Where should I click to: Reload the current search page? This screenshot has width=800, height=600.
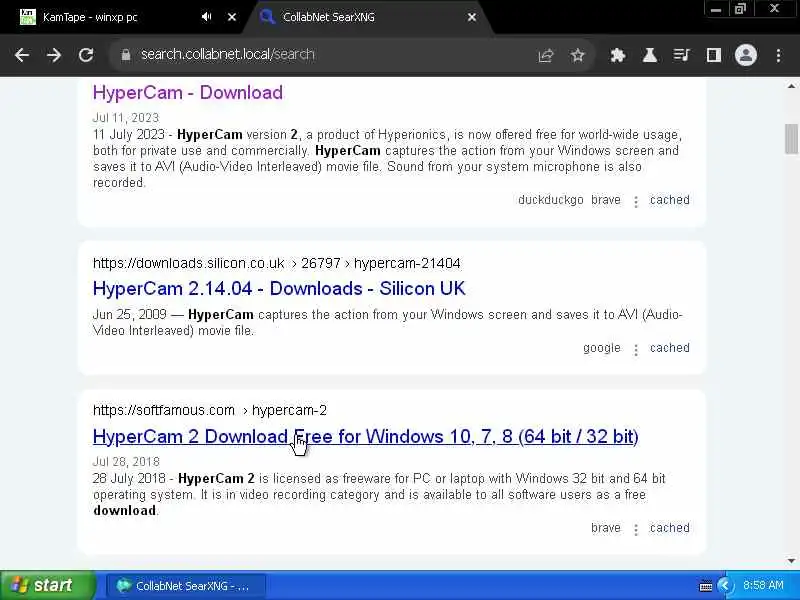coord(86,55)
